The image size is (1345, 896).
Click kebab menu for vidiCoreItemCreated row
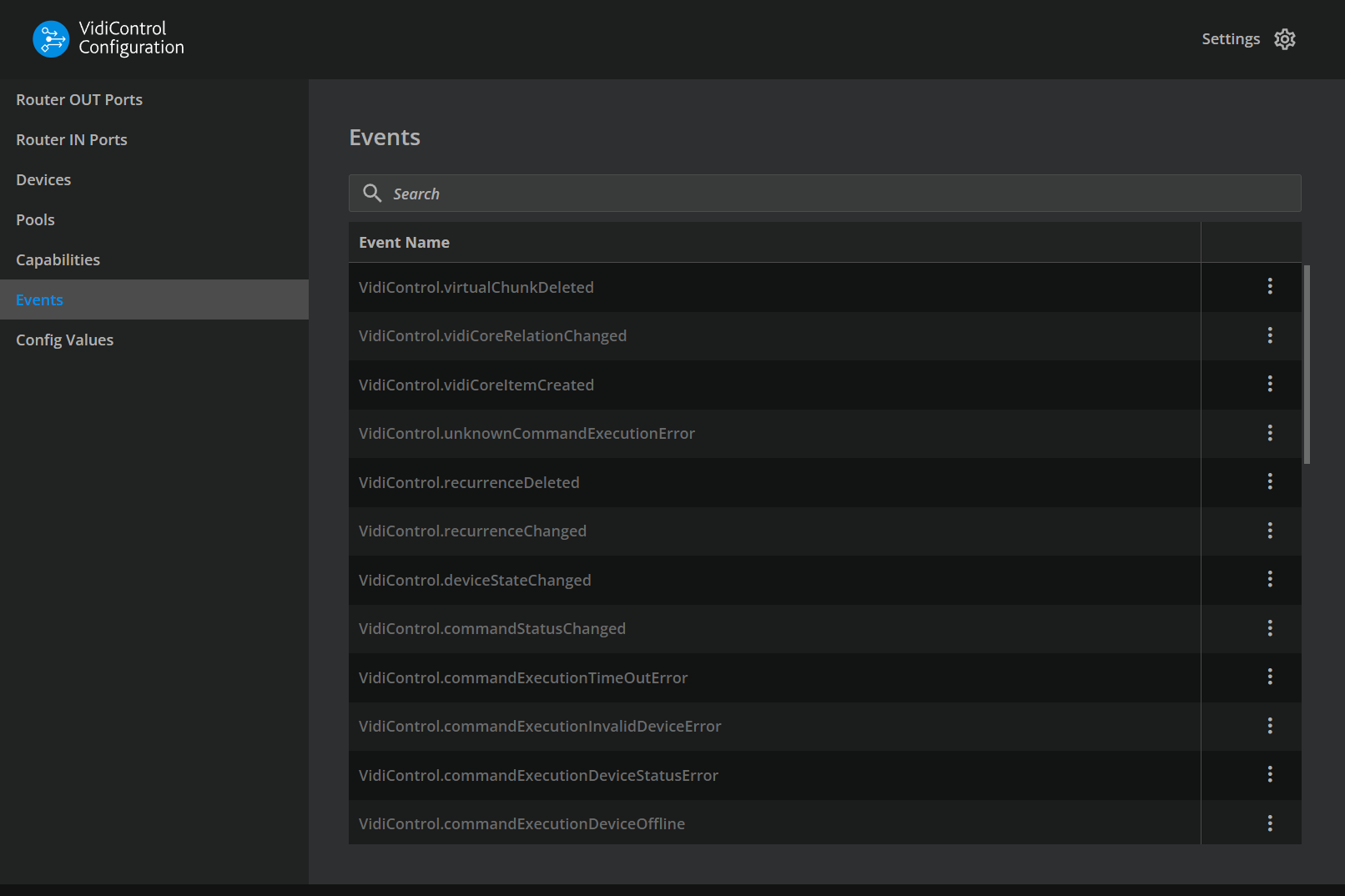coord(1269,384)
